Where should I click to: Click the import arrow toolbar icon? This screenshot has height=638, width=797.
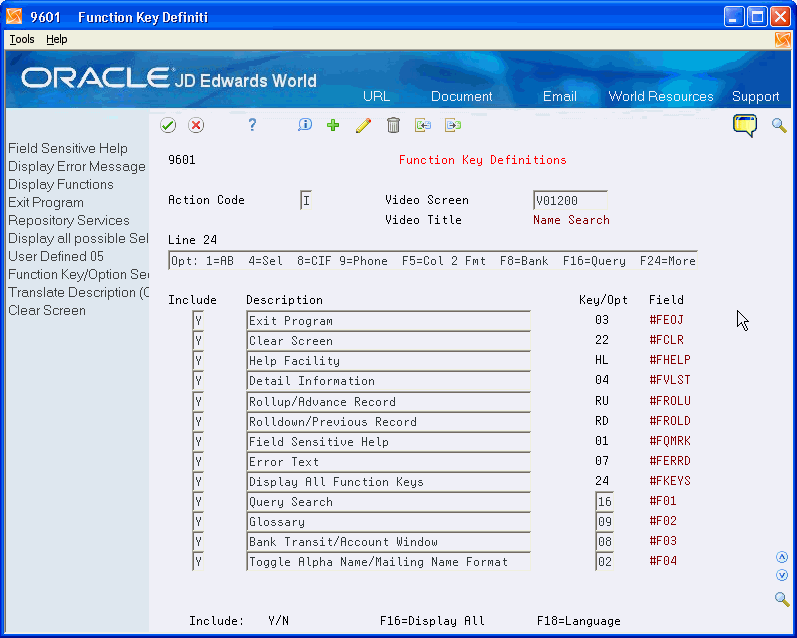pyautogui.click(x=422, y=125)
